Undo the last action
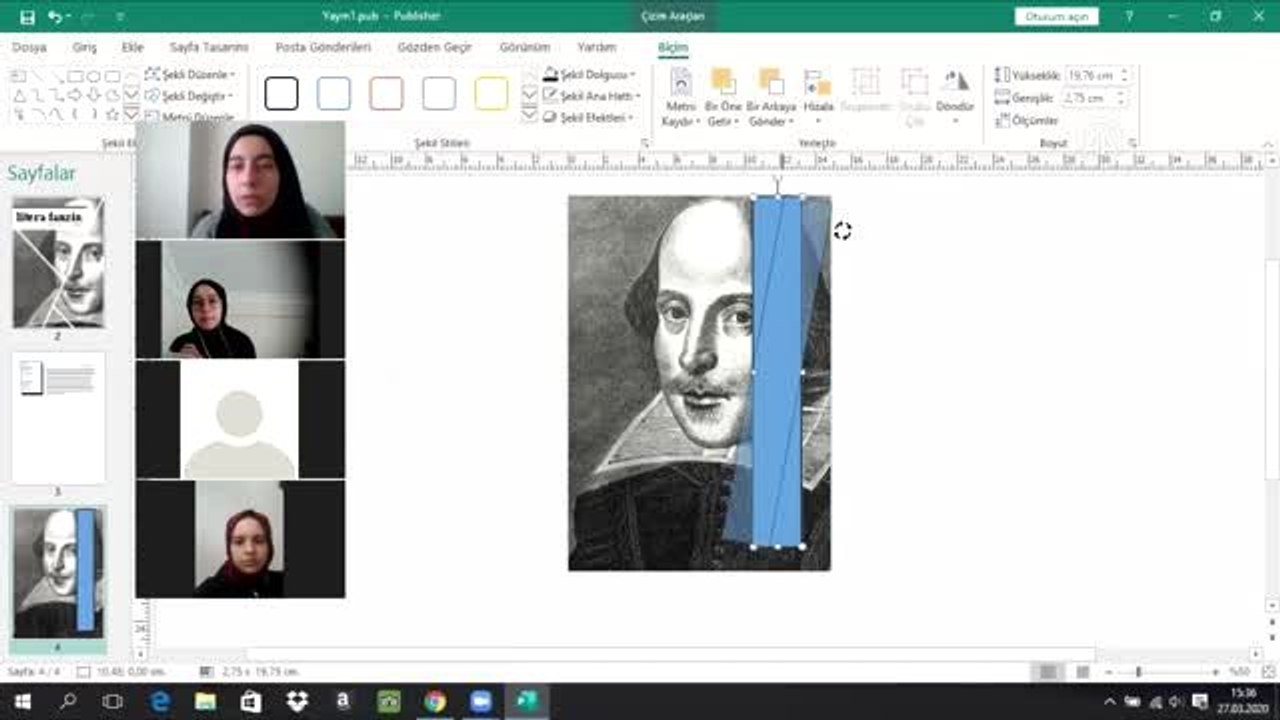Screen dimensions: 1280x720 coord(55,16)
